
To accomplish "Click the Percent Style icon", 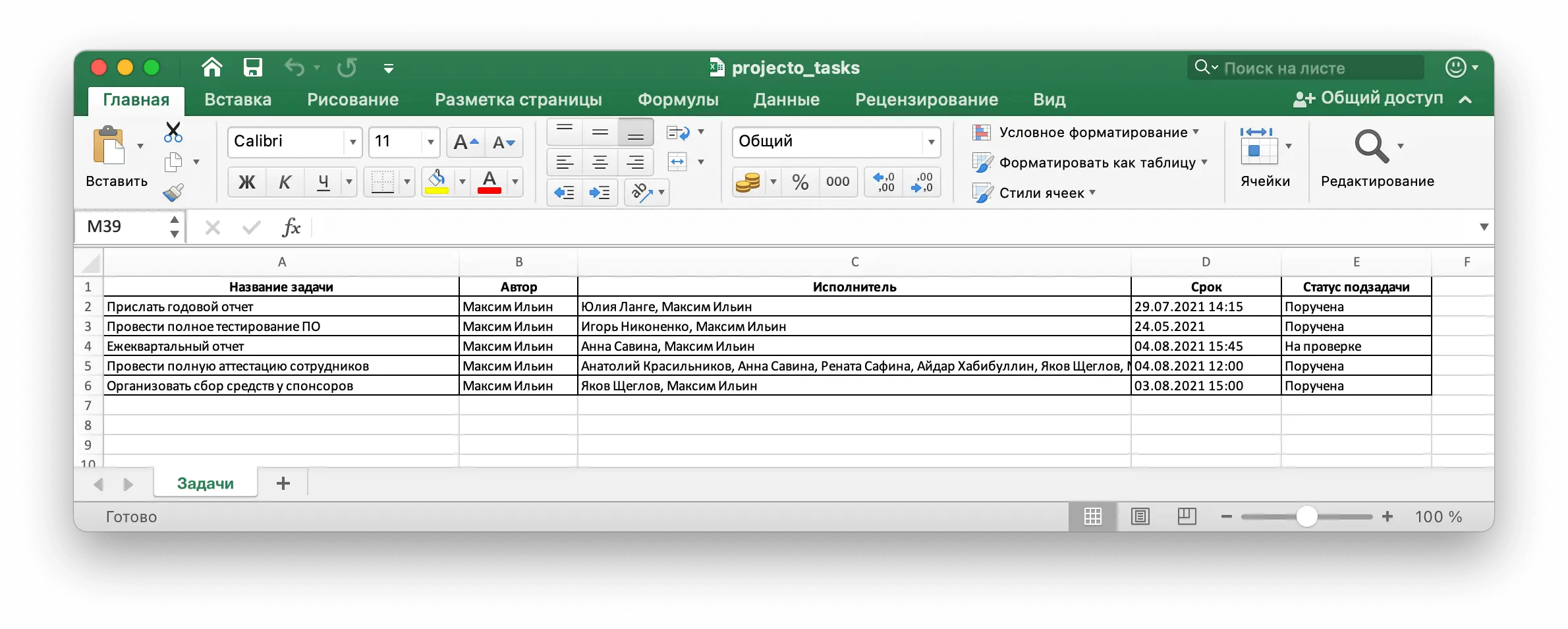I will [x=800, y=182].
